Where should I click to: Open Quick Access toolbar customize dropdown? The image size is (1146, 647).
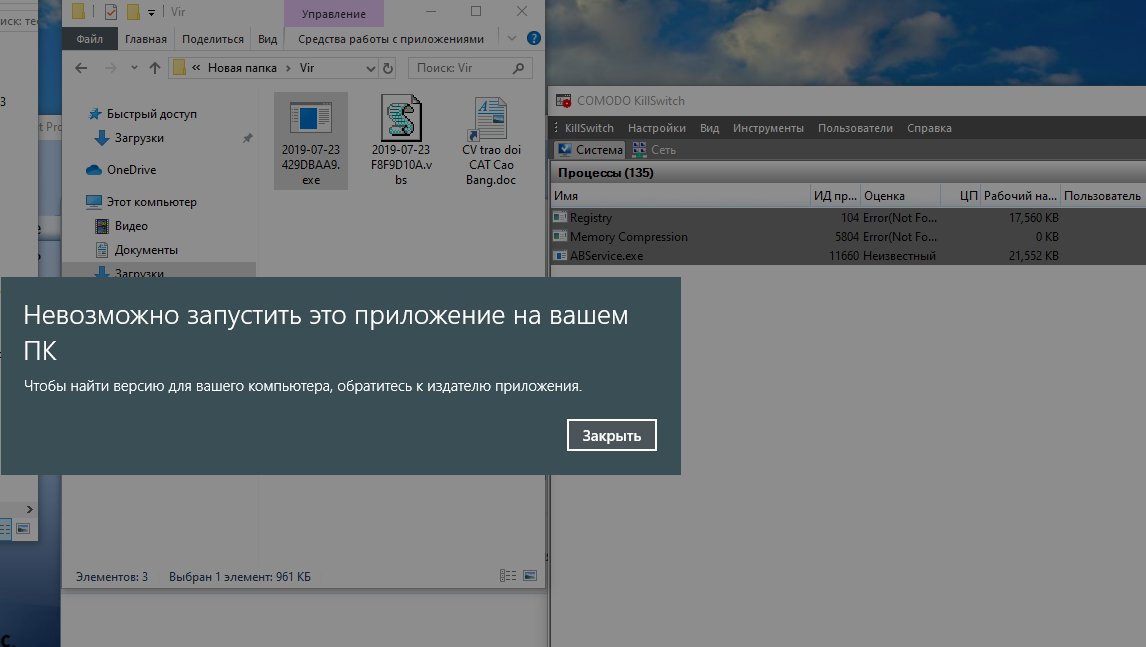[x=151, y=12]
